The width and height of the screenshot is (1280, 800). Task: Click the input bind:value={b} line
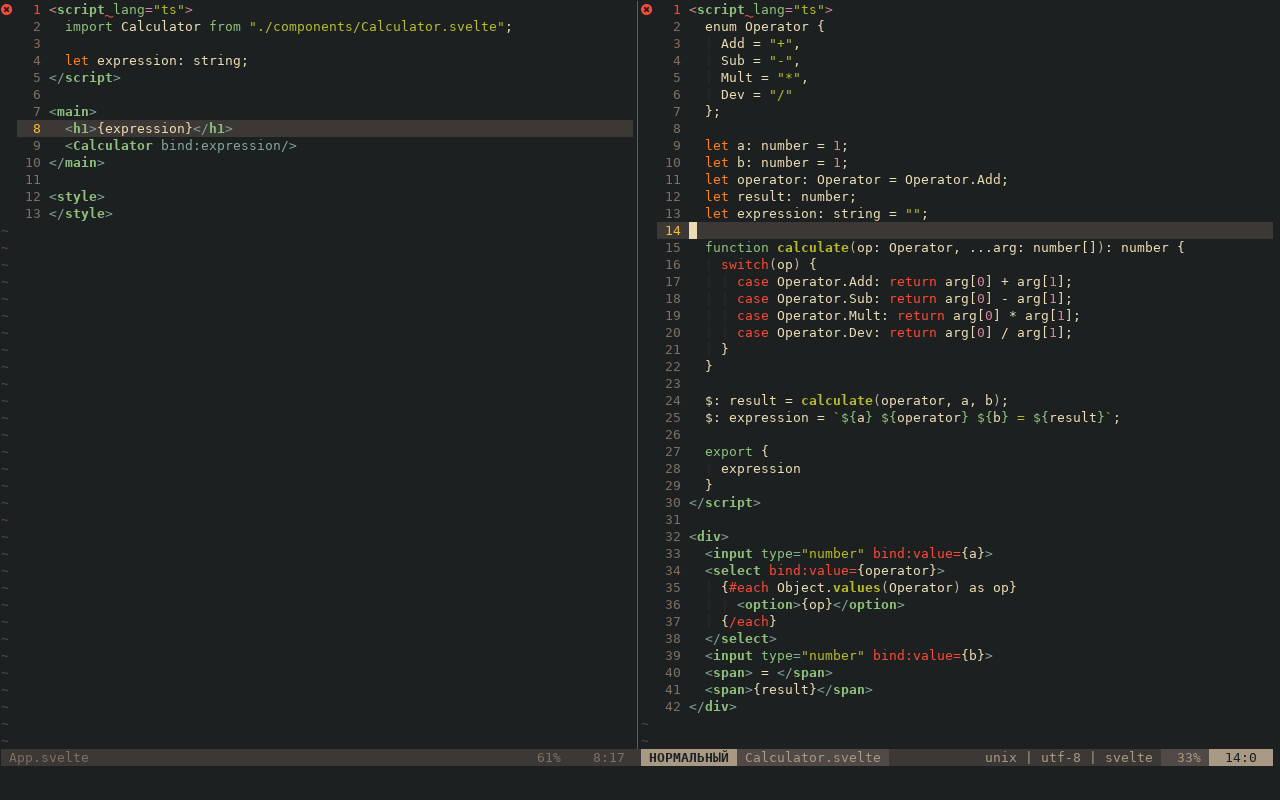849,655
